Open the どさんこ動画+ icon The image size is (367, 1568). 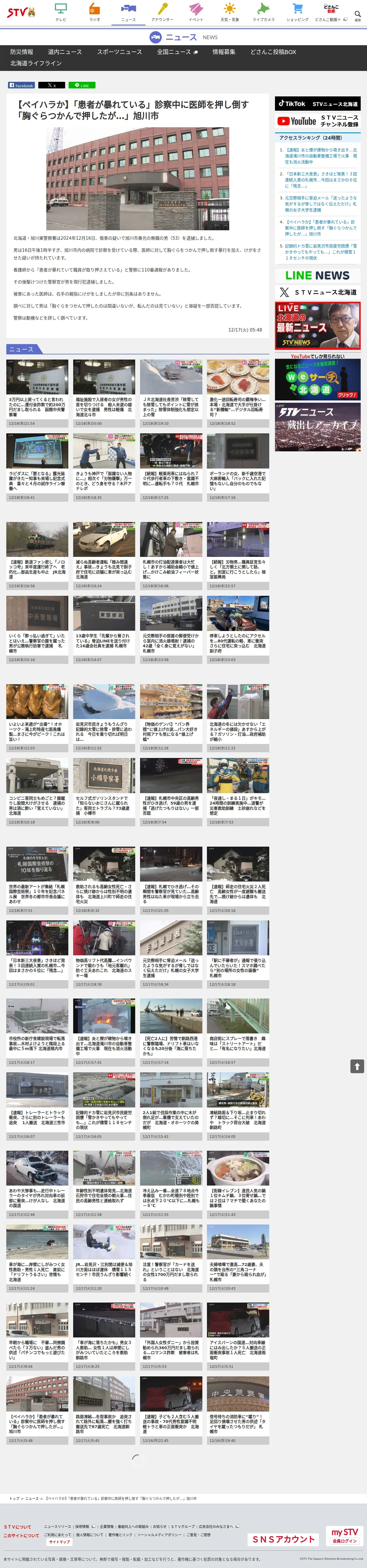click(331, 12)
